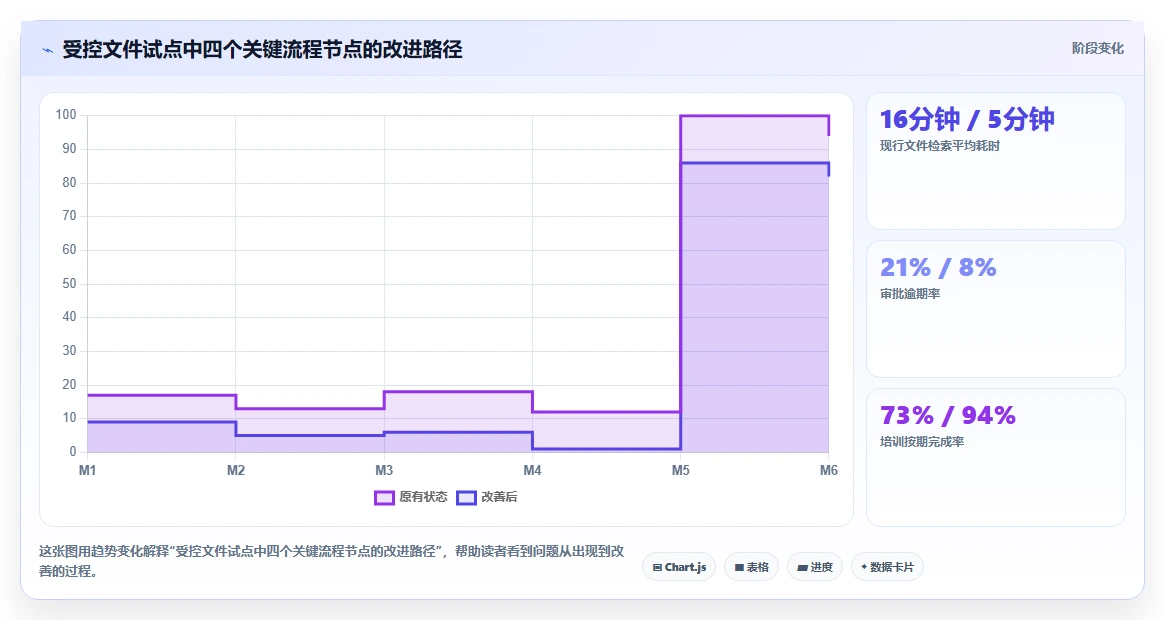Click the purple 原有状态 legend swatch

pos(384,497)
